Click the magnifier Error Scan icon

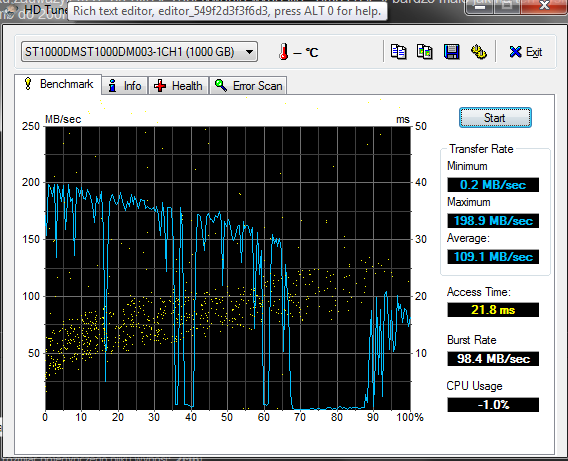click(x=221, y=85)
